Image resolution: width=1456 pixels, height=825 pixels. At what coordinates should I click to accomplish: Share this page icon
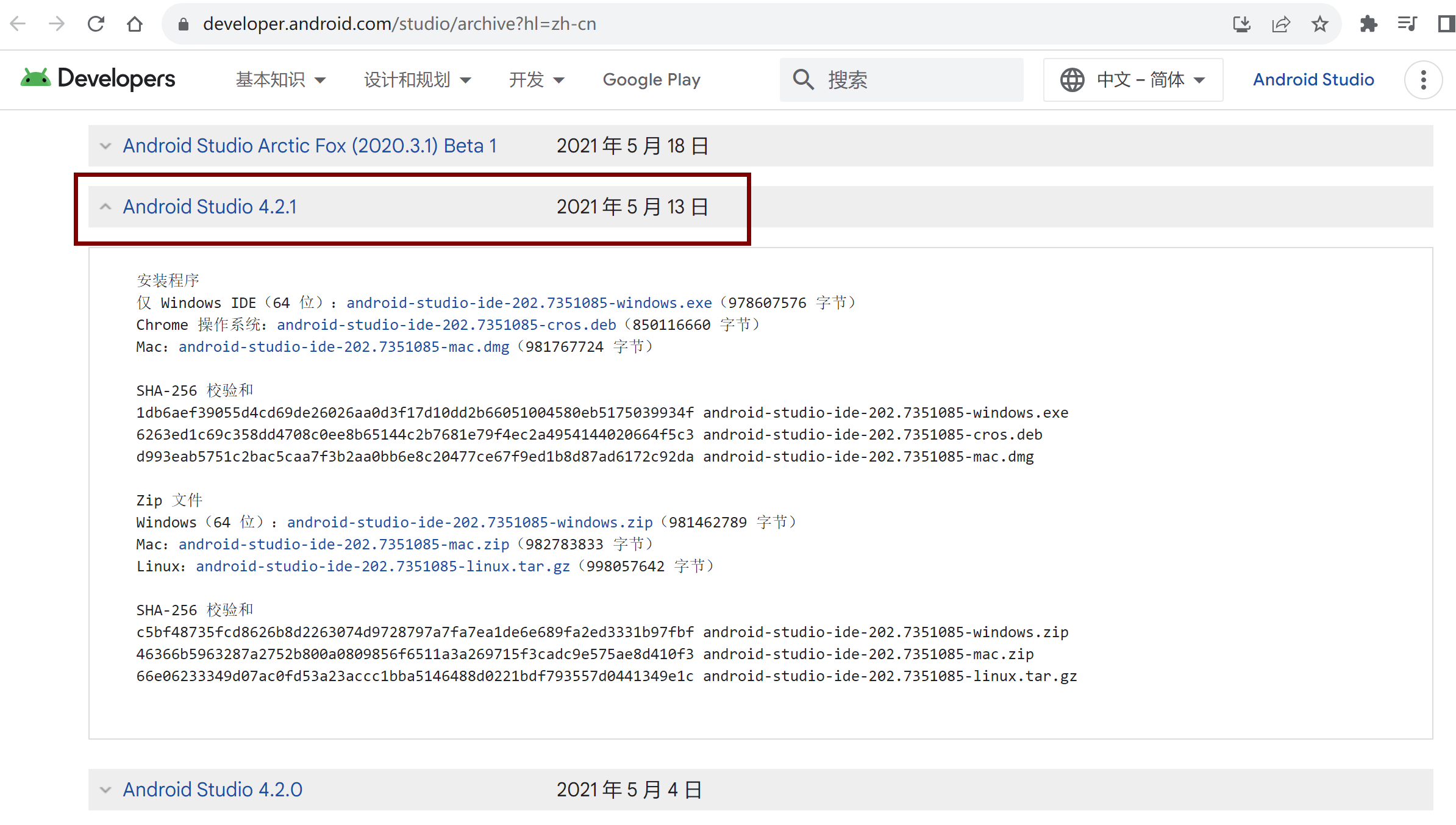click(1281, 24)
